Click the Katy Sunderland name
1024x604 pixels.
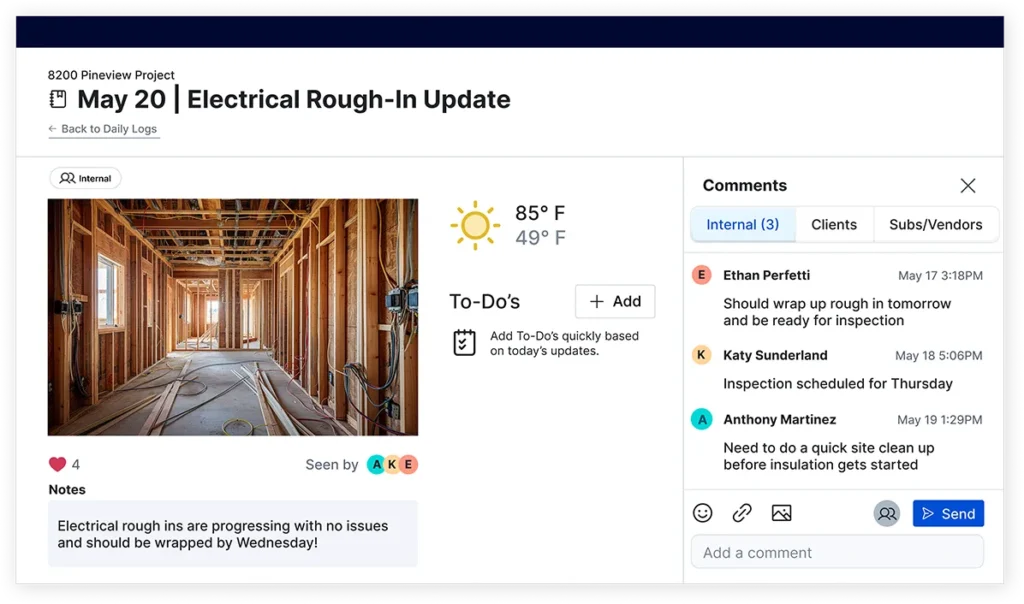tap(775, 355)
